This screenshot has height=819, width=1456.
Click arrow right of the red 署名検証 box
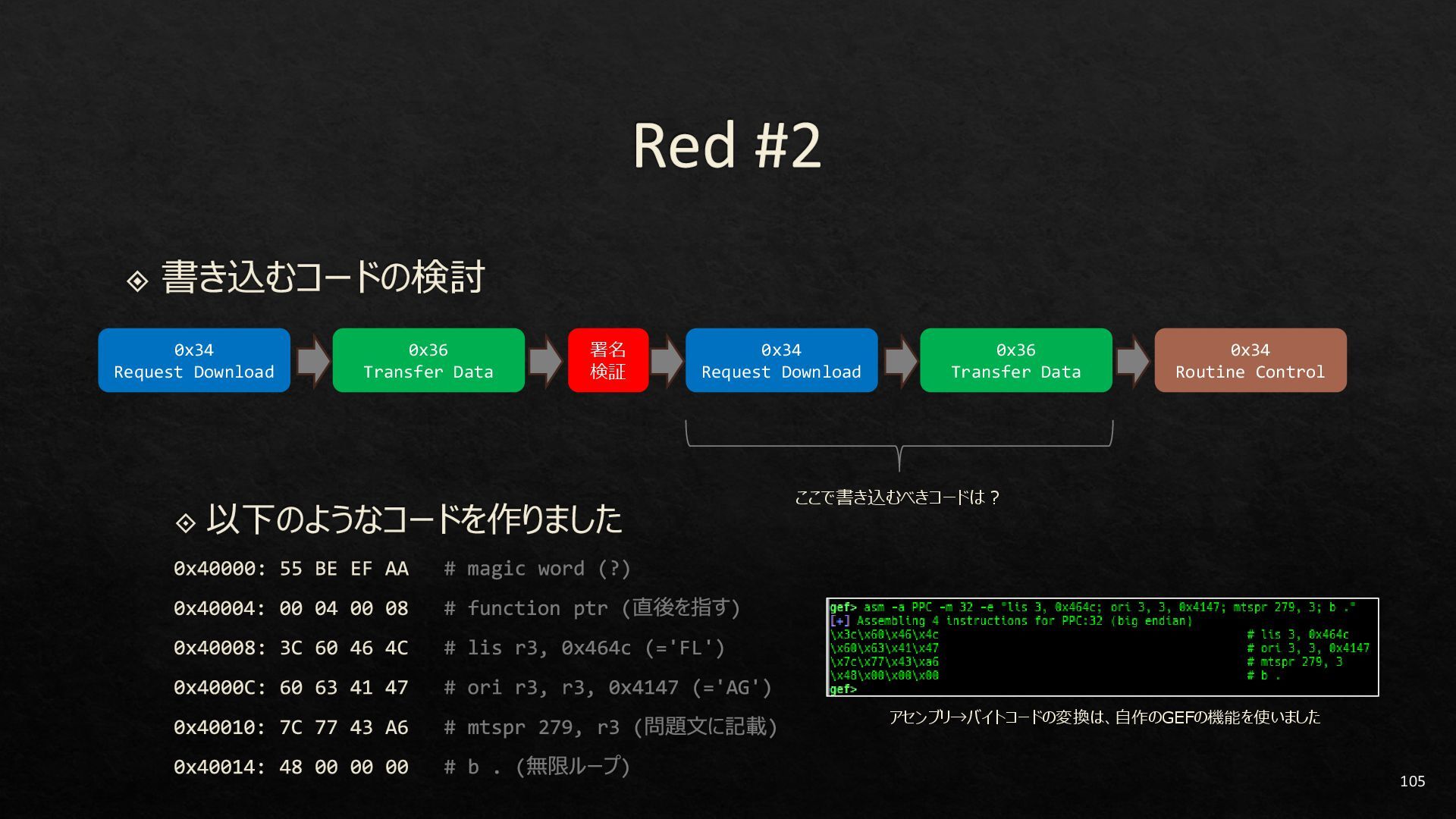[667, 361]
